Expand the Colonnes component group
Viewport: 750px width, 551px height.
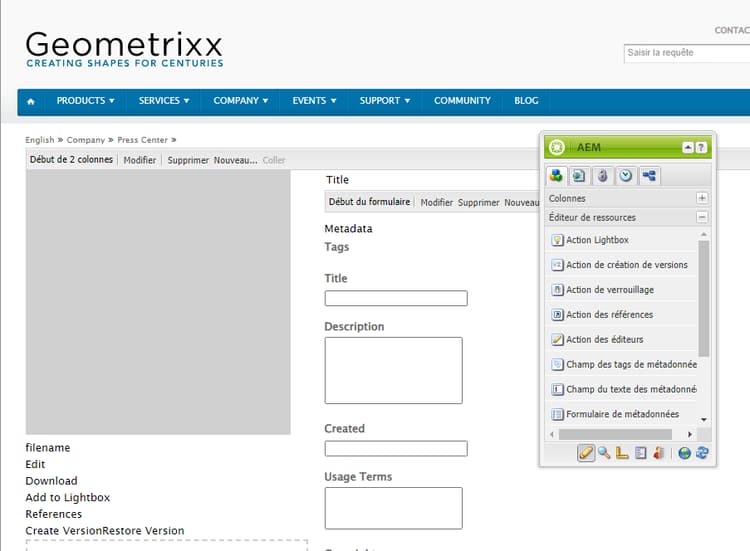click(702, 198)
